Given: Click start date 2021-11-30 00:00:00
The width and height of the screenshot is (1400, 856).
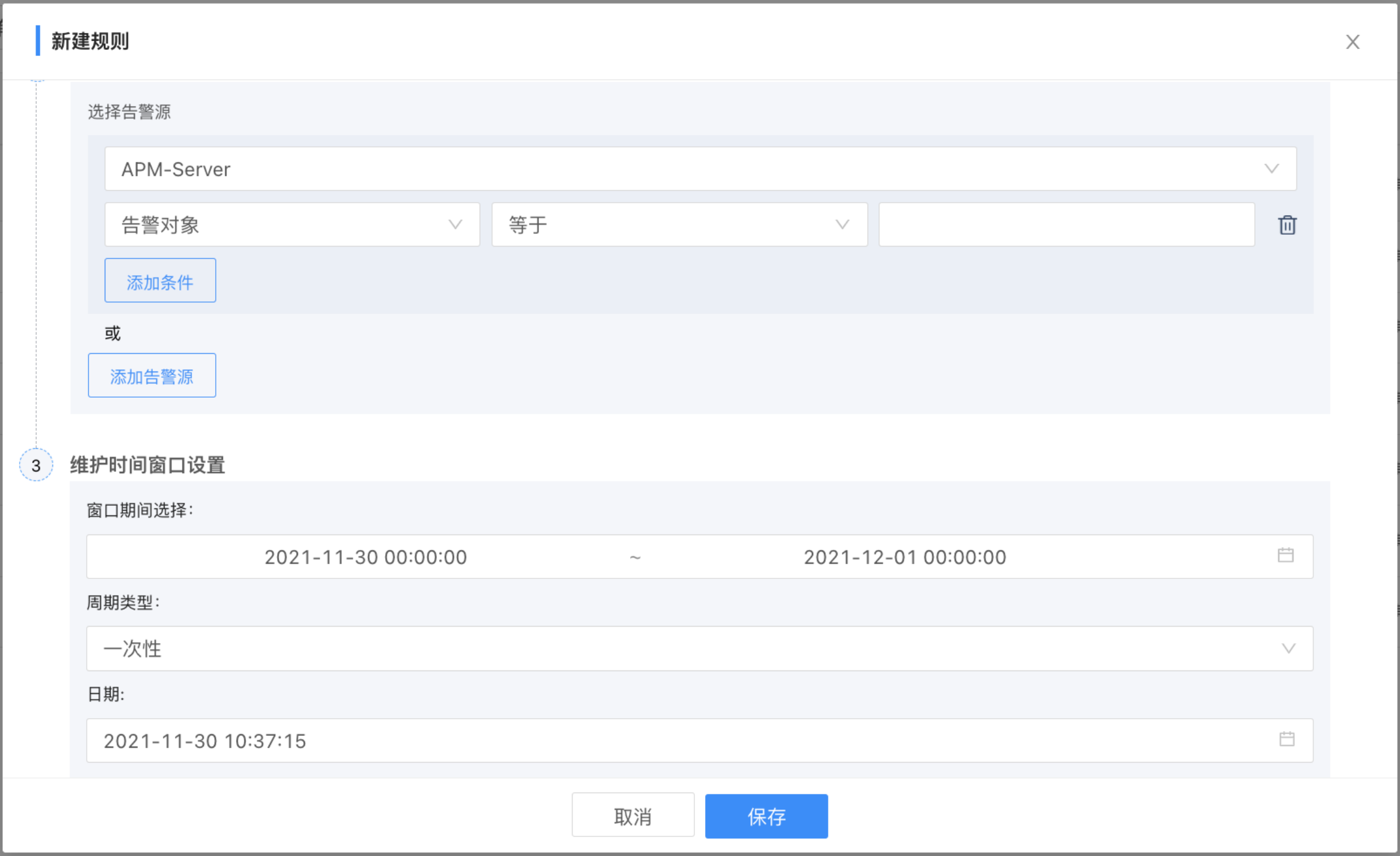Looking at the screenshot, I should [366, 557].
